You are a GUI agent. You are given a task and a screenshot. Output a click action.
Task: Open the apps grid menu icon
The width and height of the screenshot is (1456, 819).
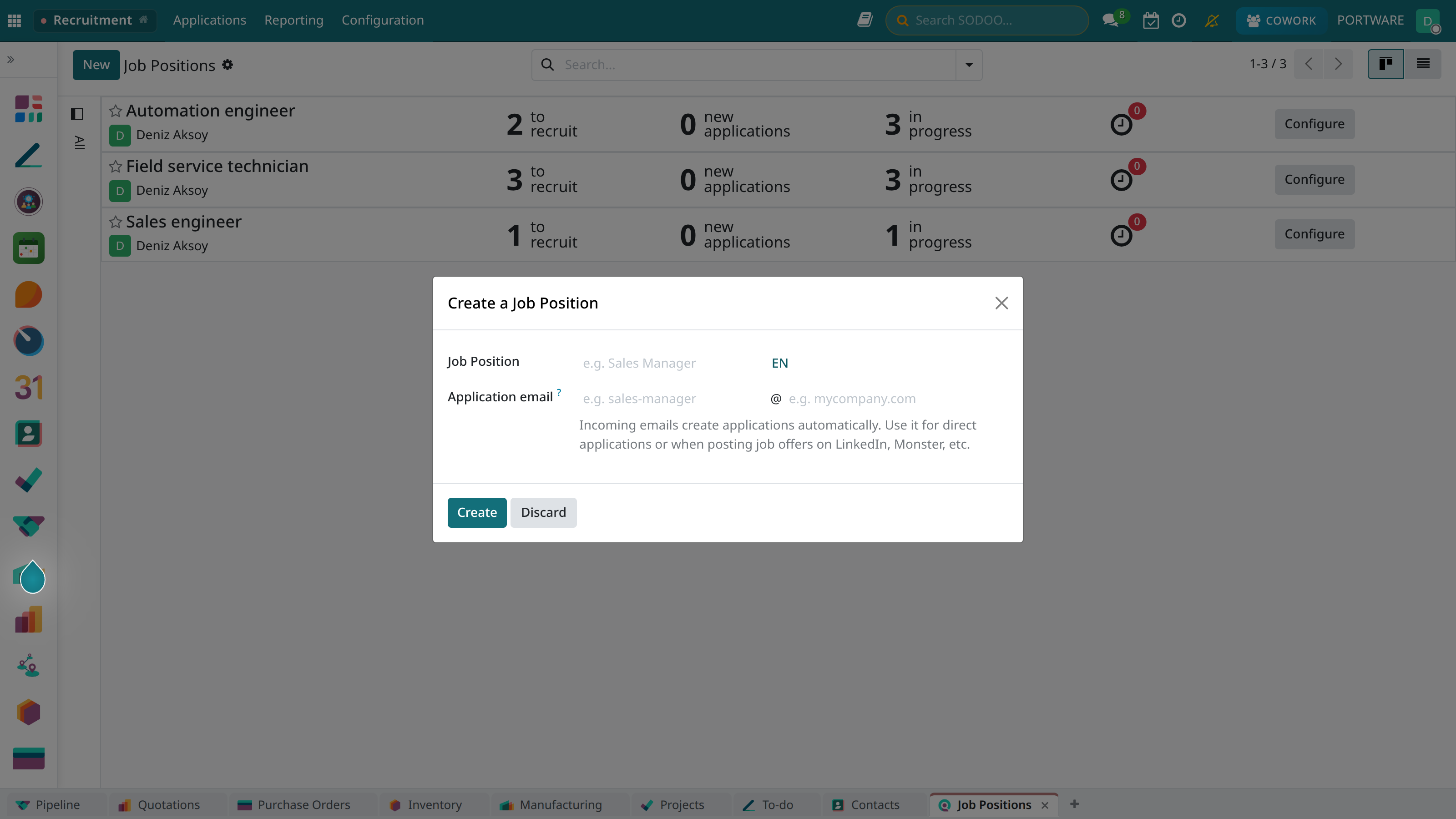click(x=15, y=20)
